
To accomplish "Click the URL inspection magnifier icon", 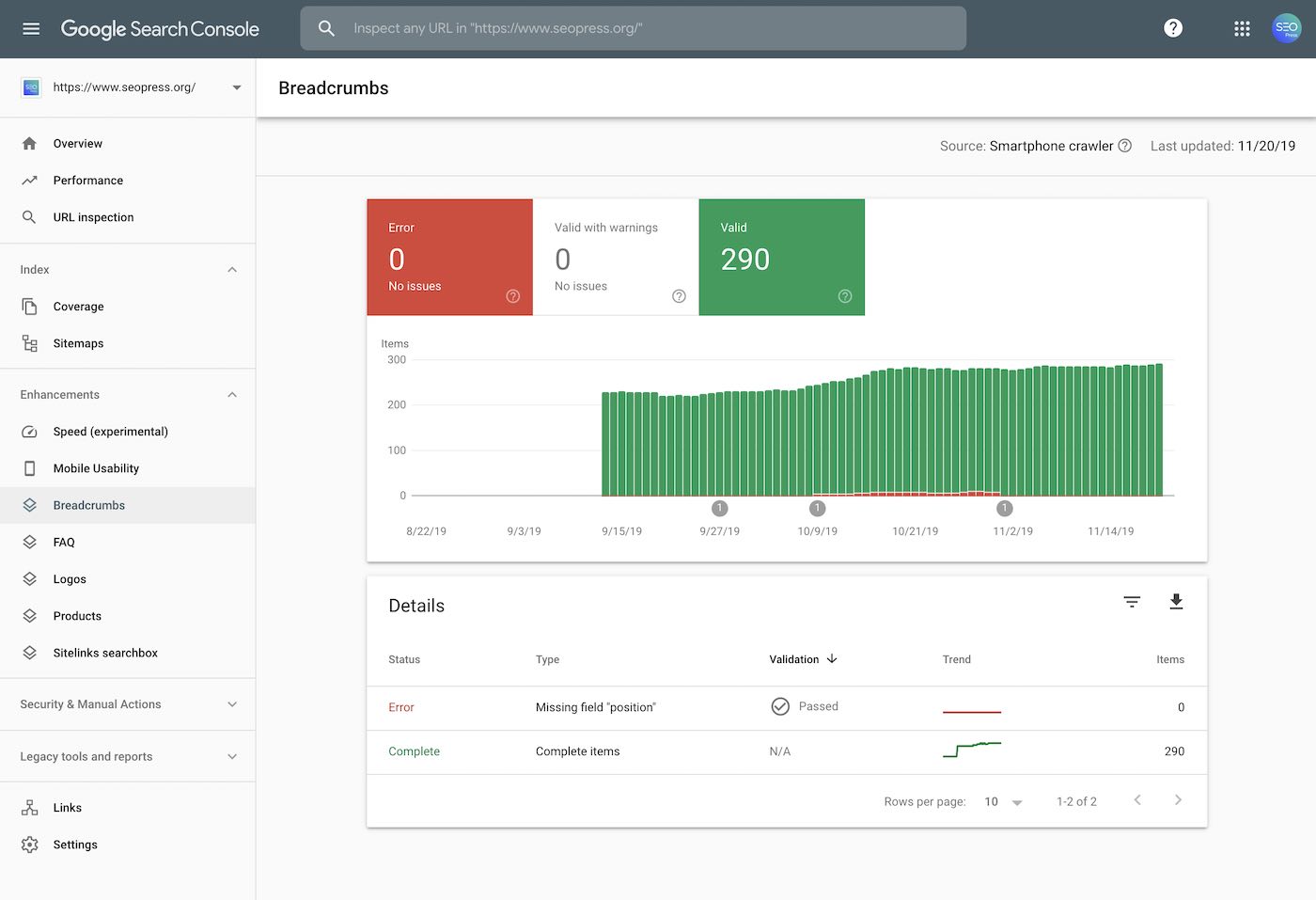I will click(x=29, y=217).
